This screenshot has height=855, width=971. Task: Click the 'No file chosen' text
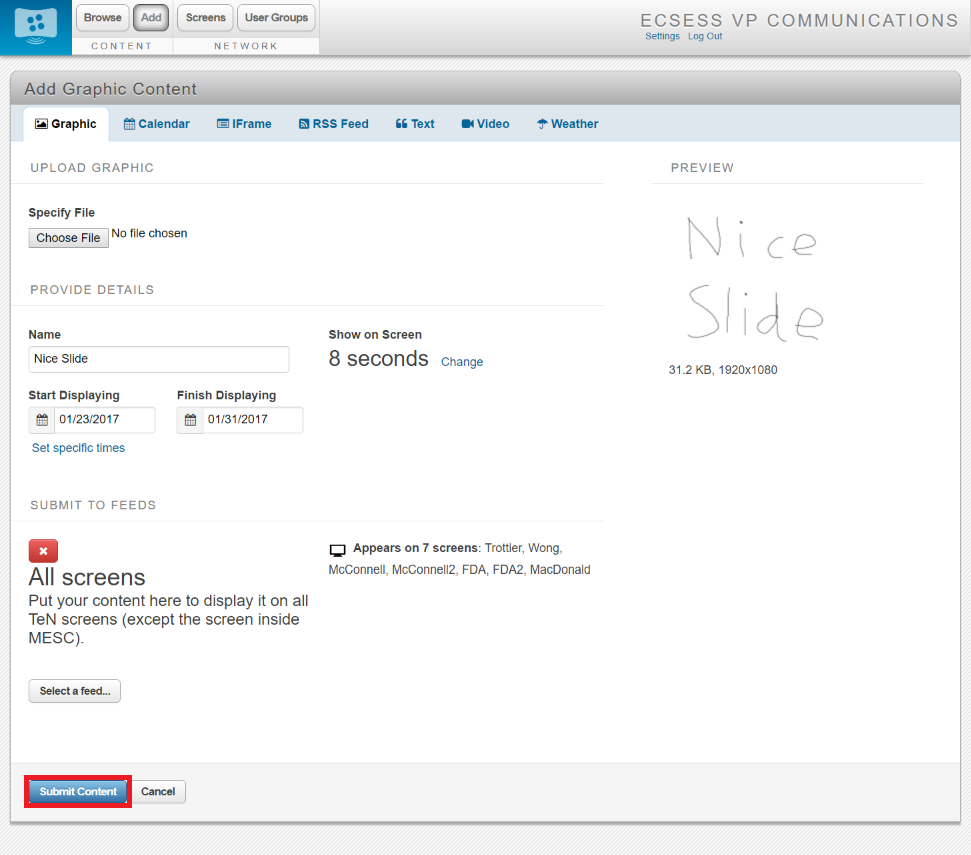tap(149, 233)
